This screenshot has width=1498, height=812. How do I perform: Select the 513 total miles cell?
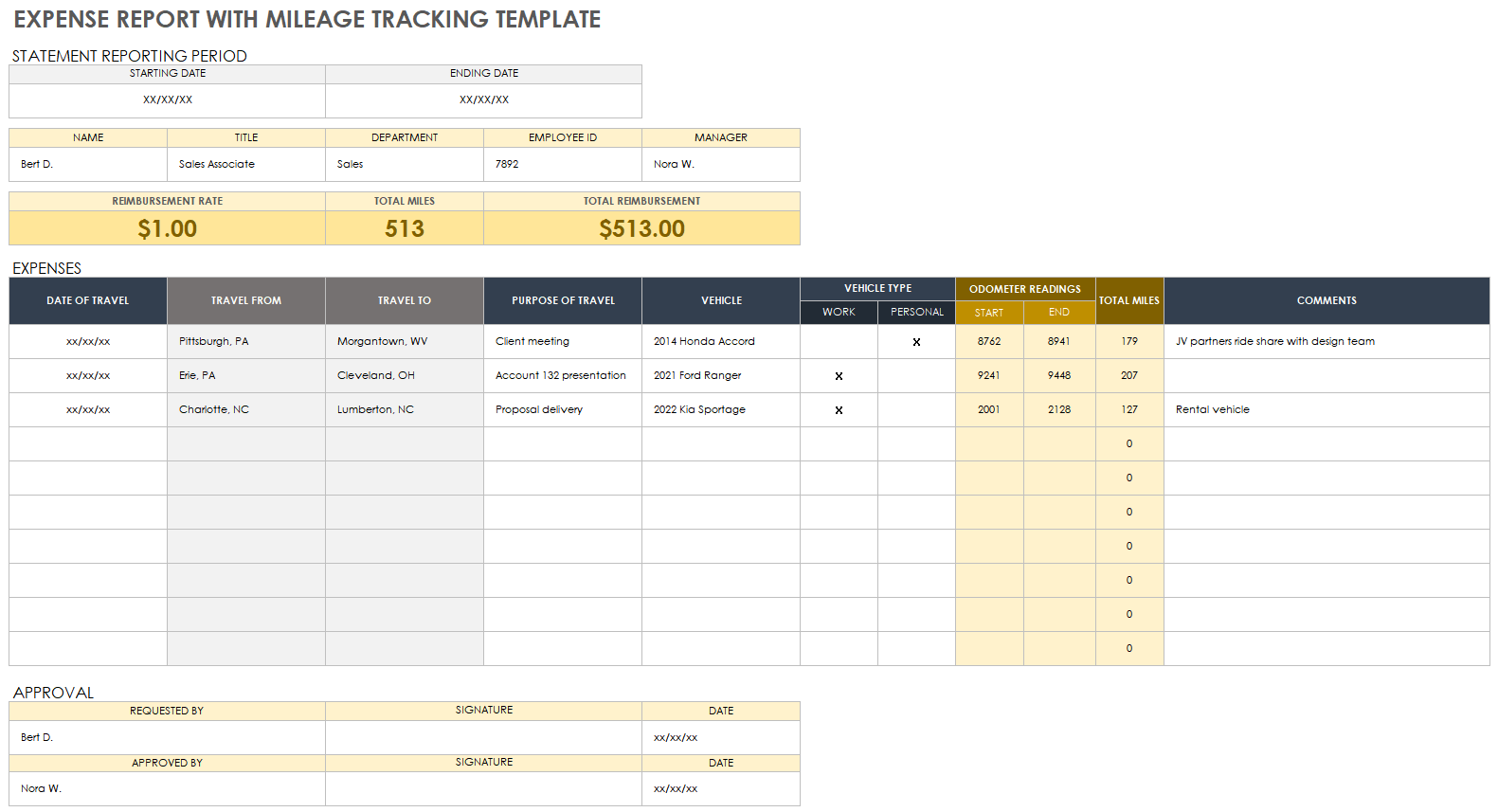pos(405,228)
